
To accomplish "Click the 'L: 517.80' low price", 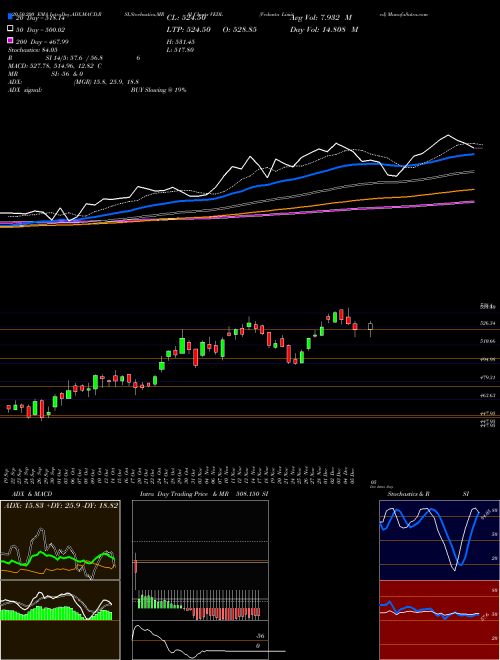I will [180, 50].
